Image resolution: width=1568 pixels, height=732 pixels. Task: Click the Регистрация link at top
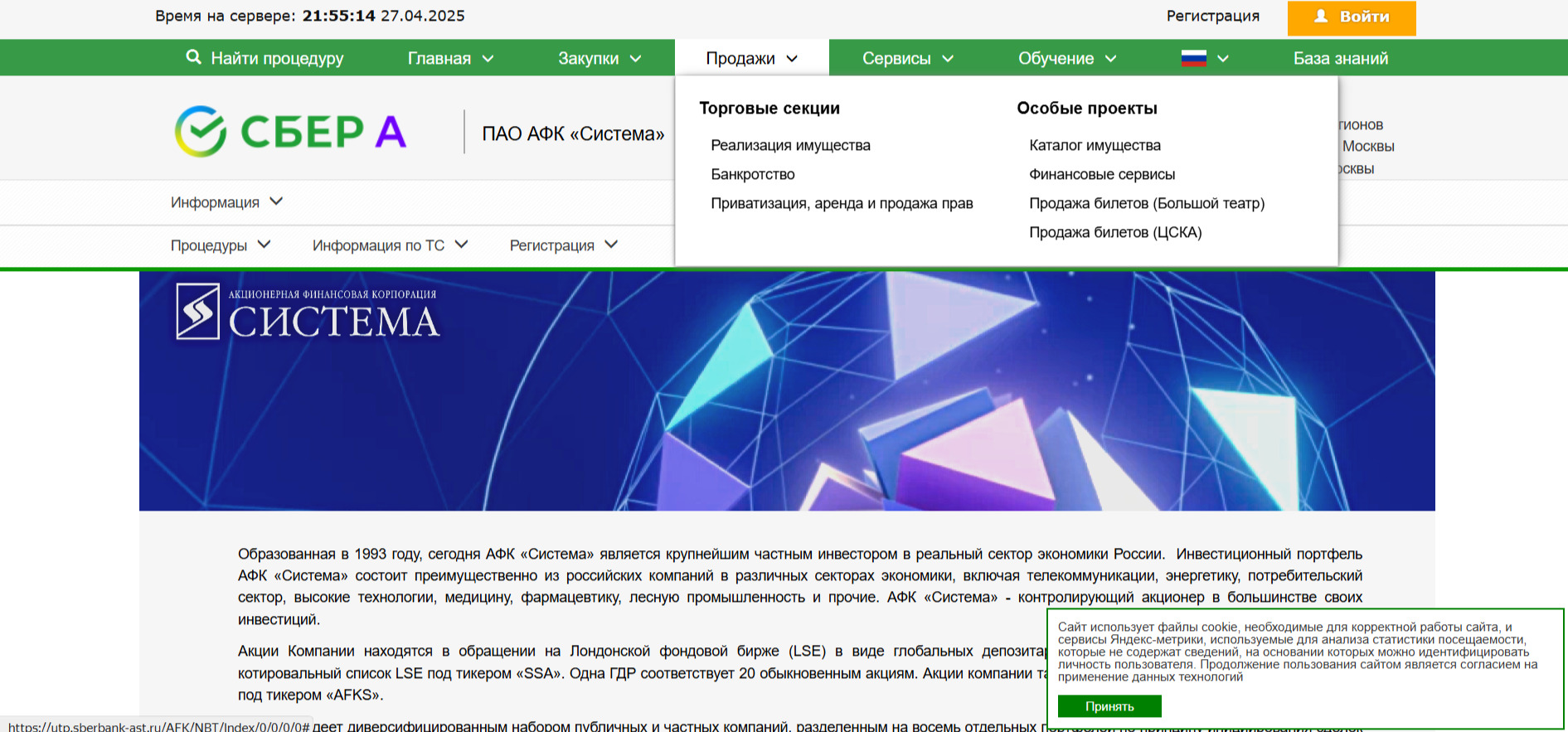1212,16
